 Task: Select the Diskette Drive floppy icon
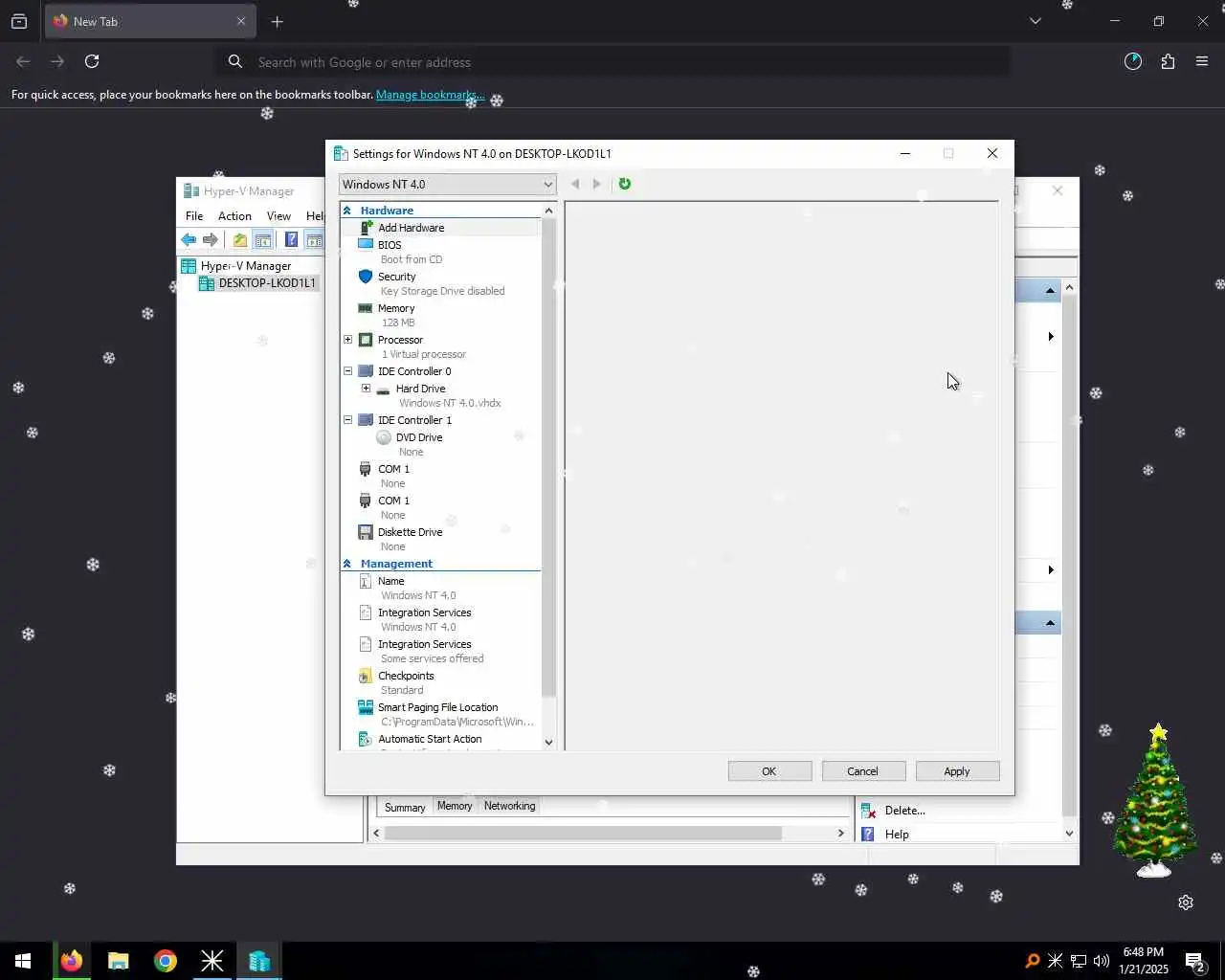366,532
